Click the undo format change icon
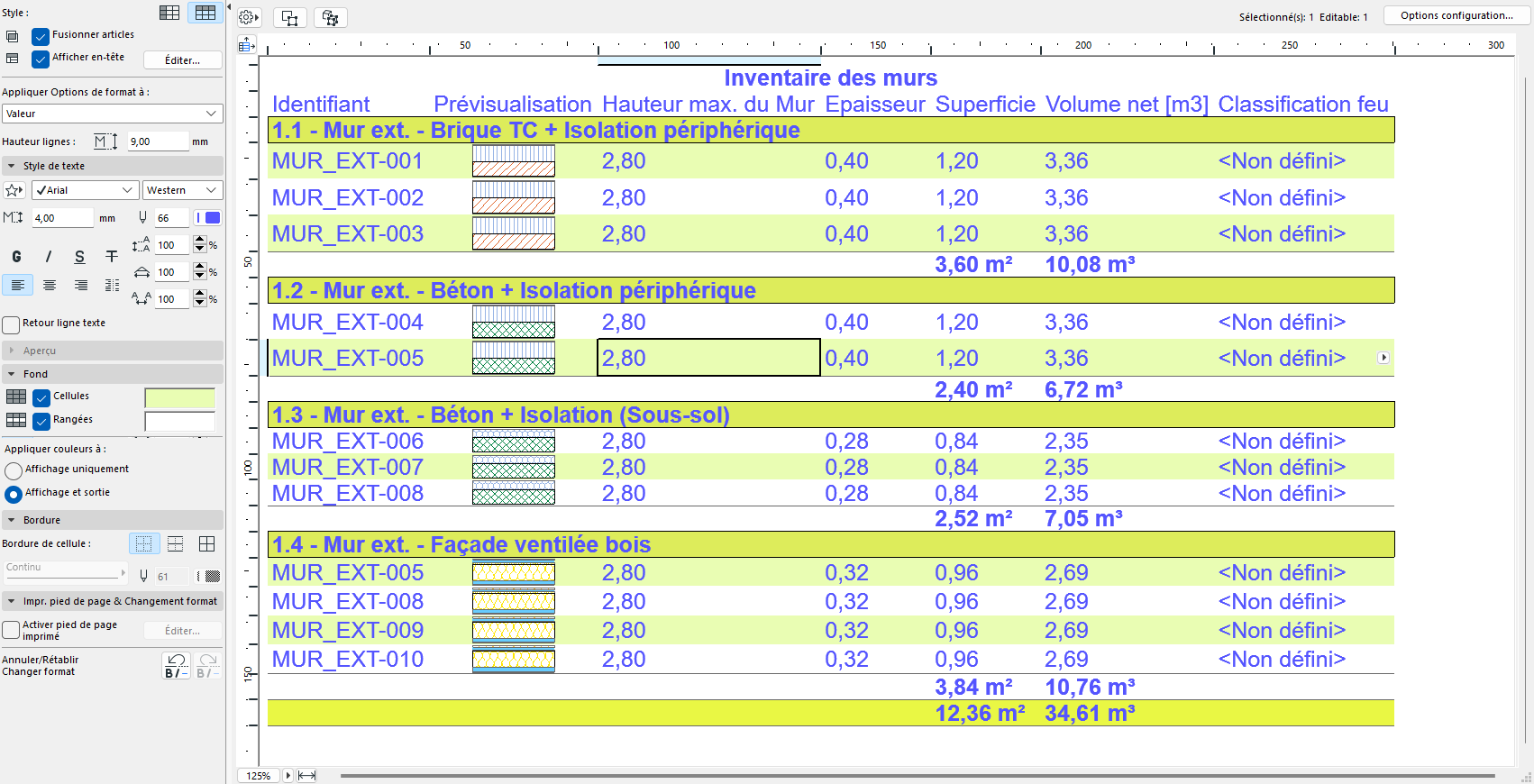 176,665
